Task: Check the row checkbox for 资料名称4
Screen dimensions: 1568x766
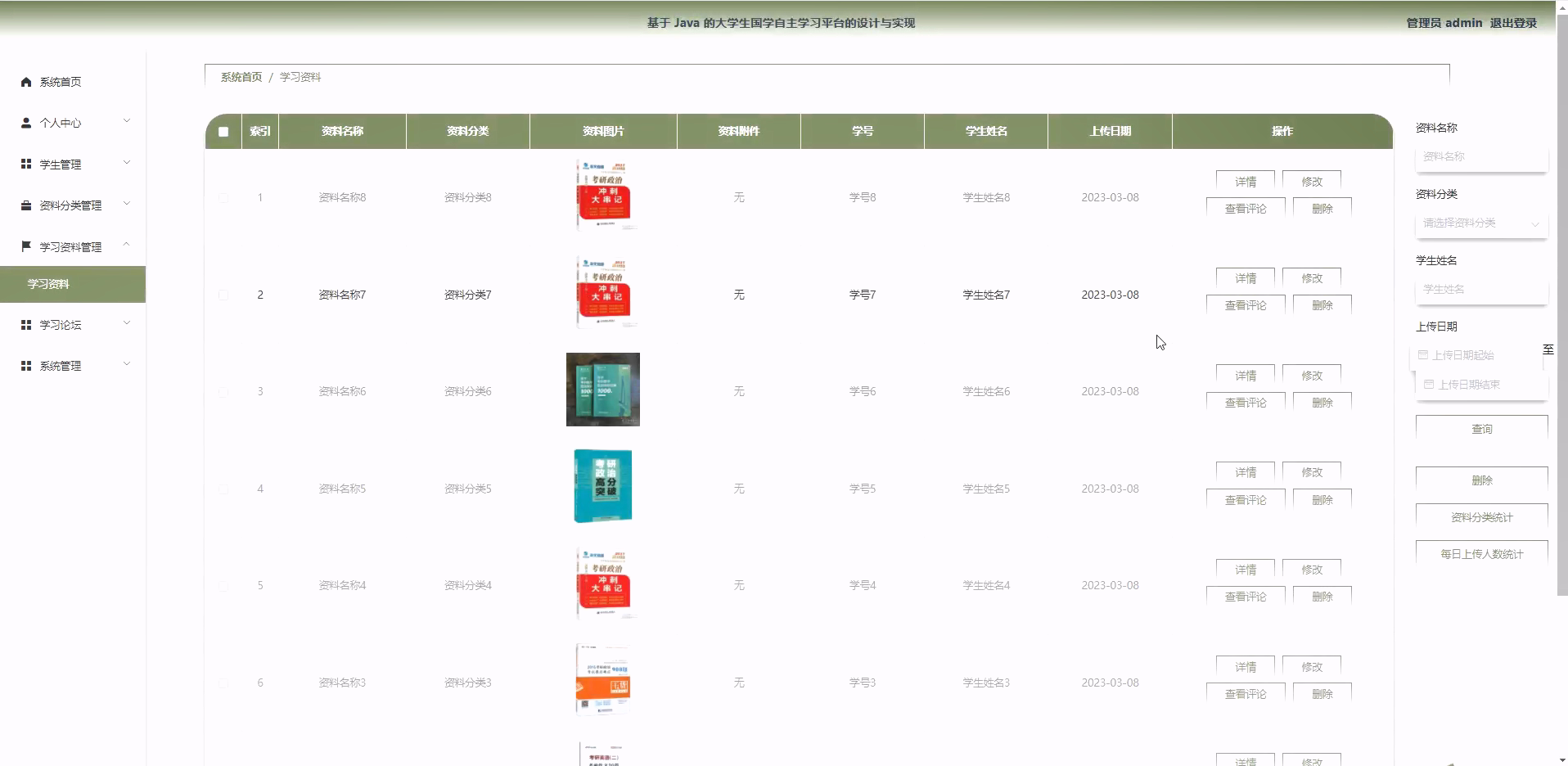Action: point(223,586)
